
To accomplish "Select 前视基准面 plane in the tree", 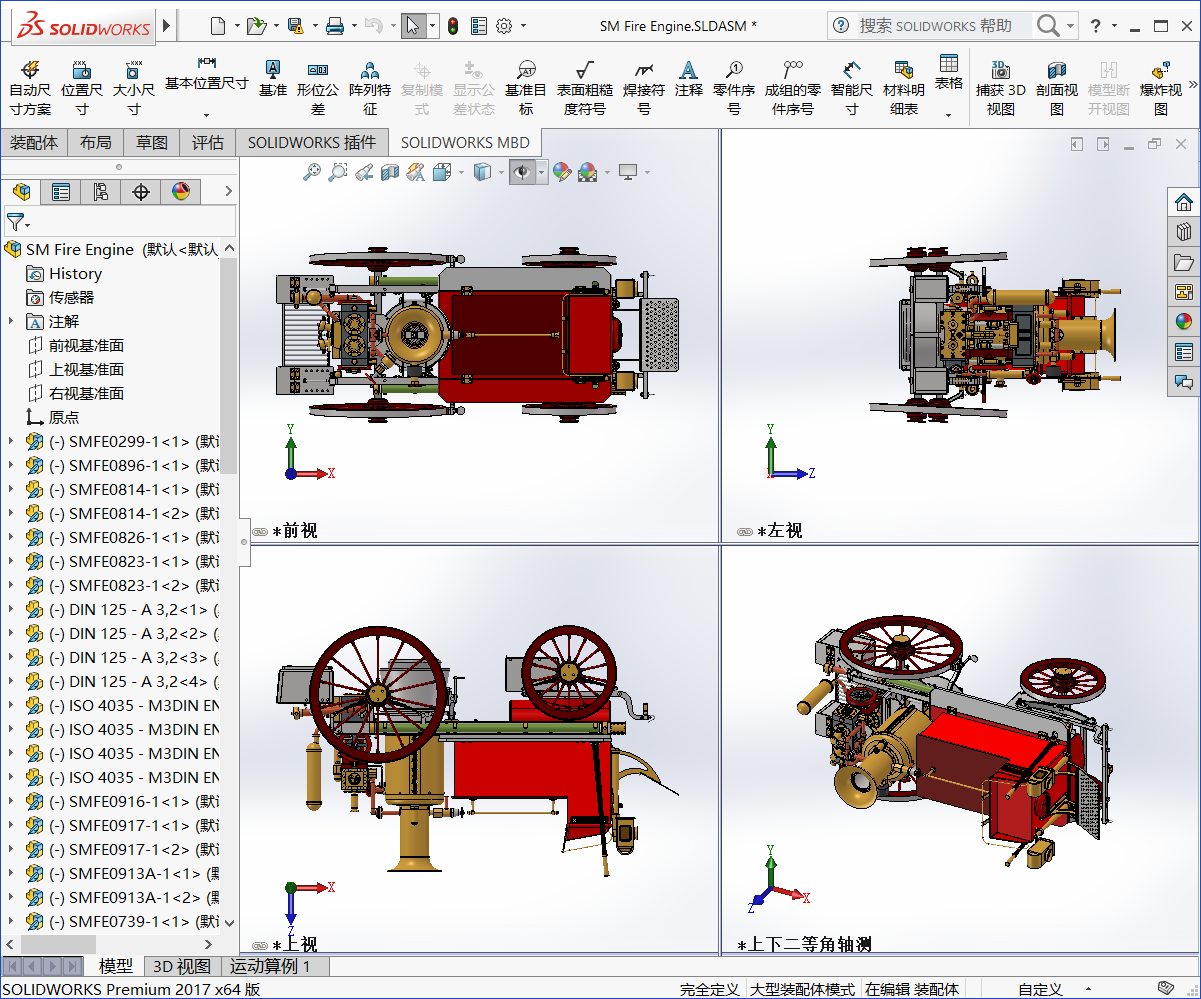I will coord(86,345).
